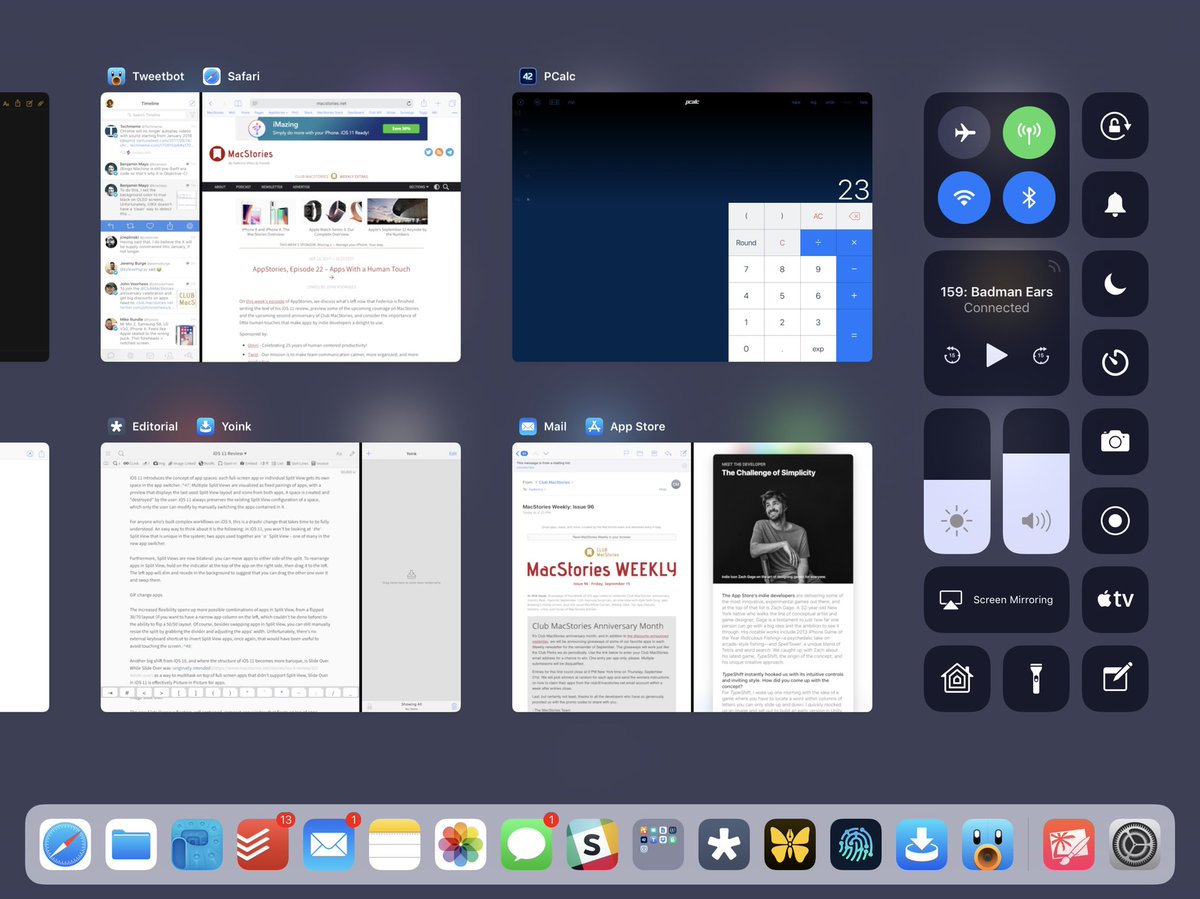Toggle silent mode with the bell button
This screenshot has width=1200, height=899.
(1115, 205)
